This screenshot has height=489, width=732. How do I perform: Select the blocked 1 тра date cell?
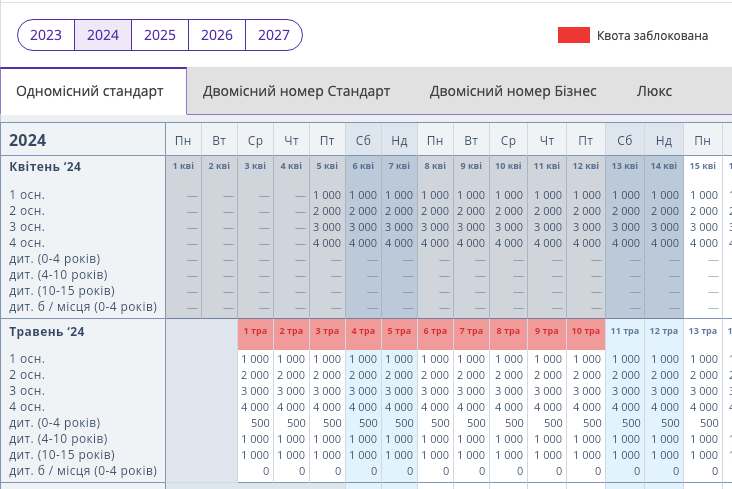click(255, 334)
